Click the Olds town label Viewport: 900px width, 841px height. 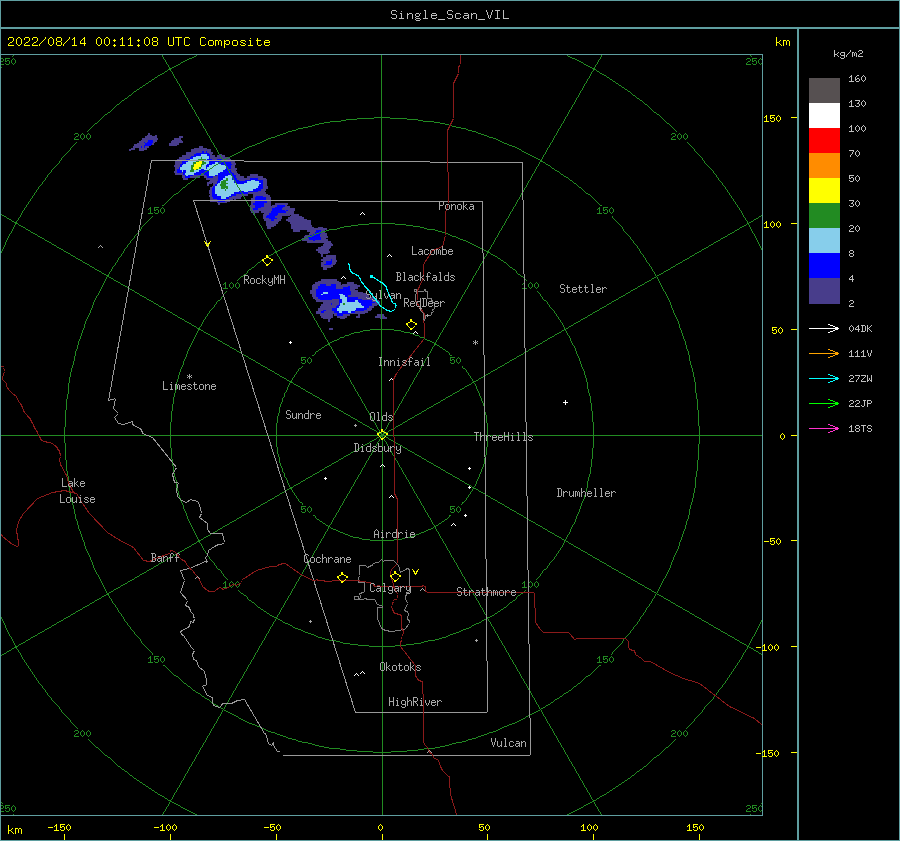[381, 417]
